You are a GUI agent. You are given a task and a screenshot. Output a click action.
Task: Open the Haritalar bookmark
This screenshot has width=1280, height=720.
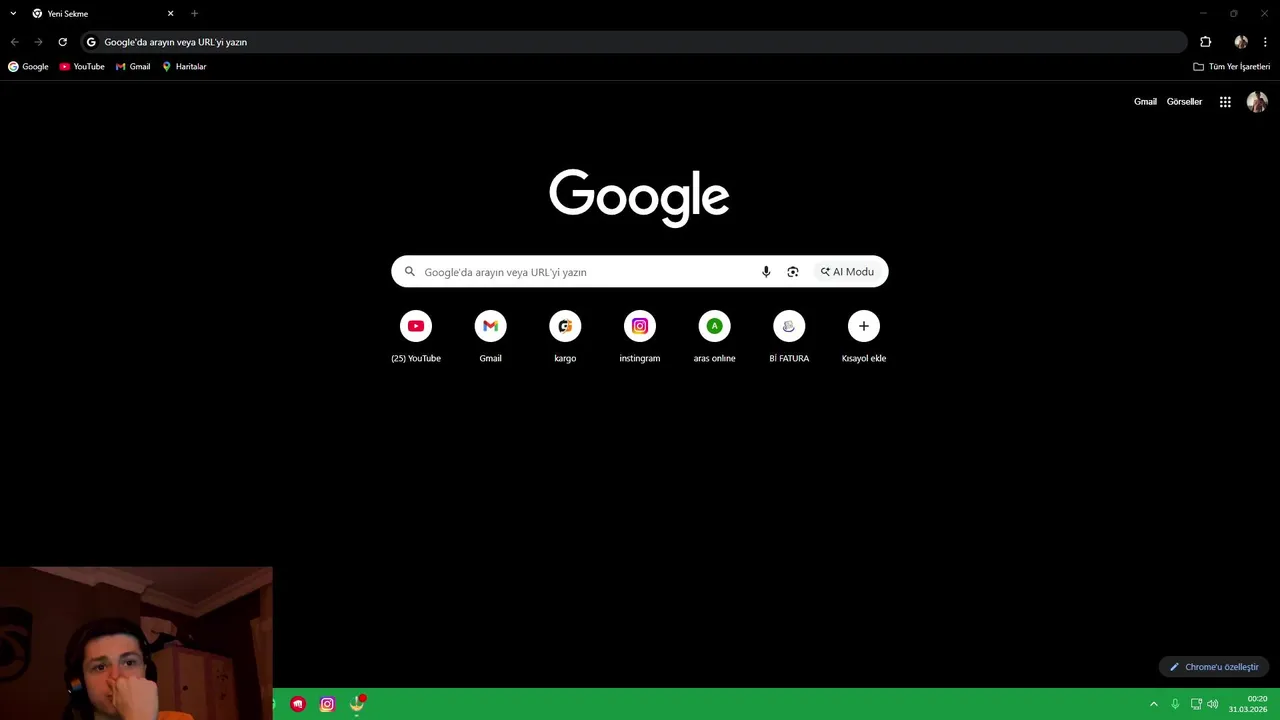coord(184,67)
